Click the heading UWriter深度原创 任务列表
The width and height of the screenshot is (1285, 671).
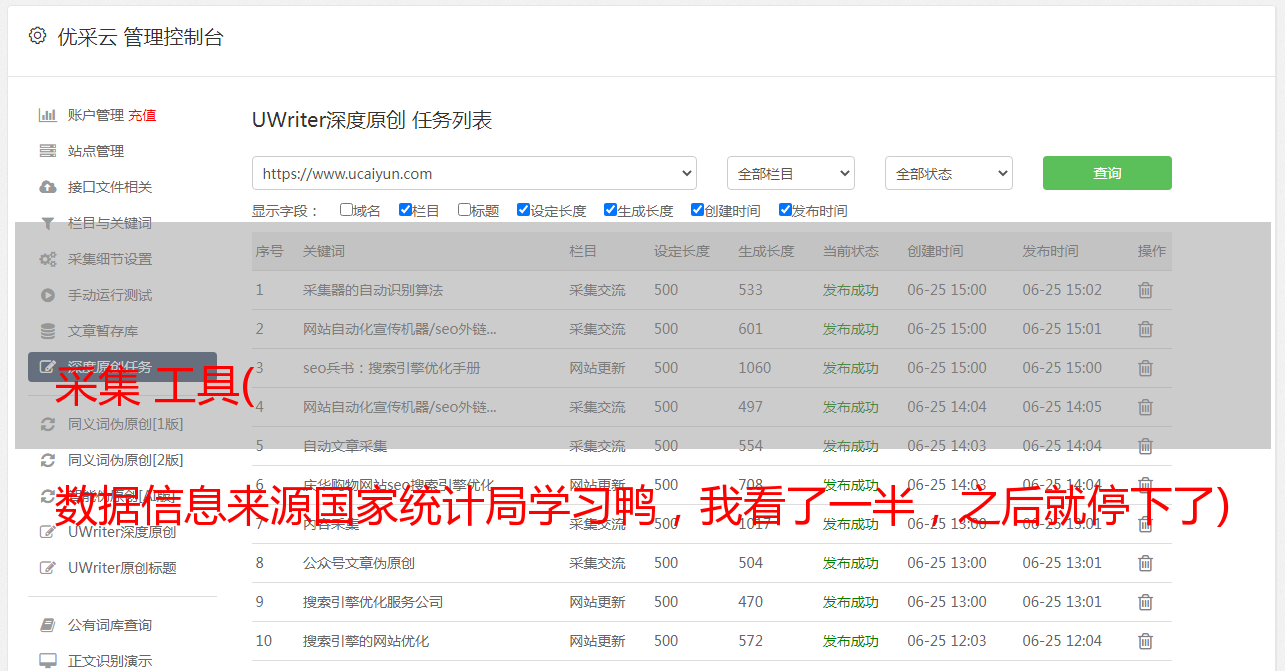pyautogui.click(x=372, y=120)
